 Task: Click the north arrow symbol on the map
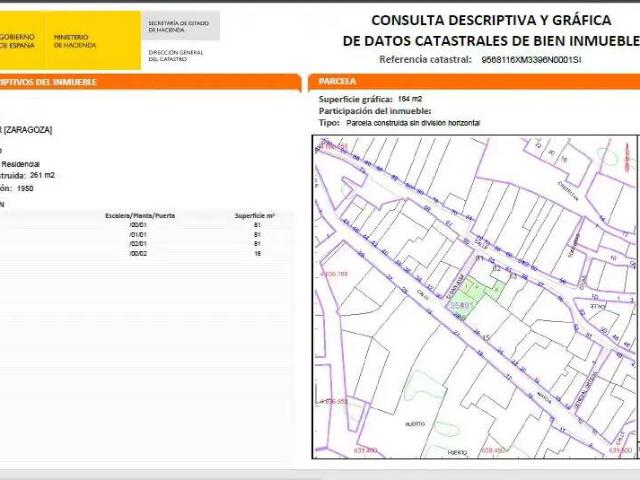(x=627, y=157)
